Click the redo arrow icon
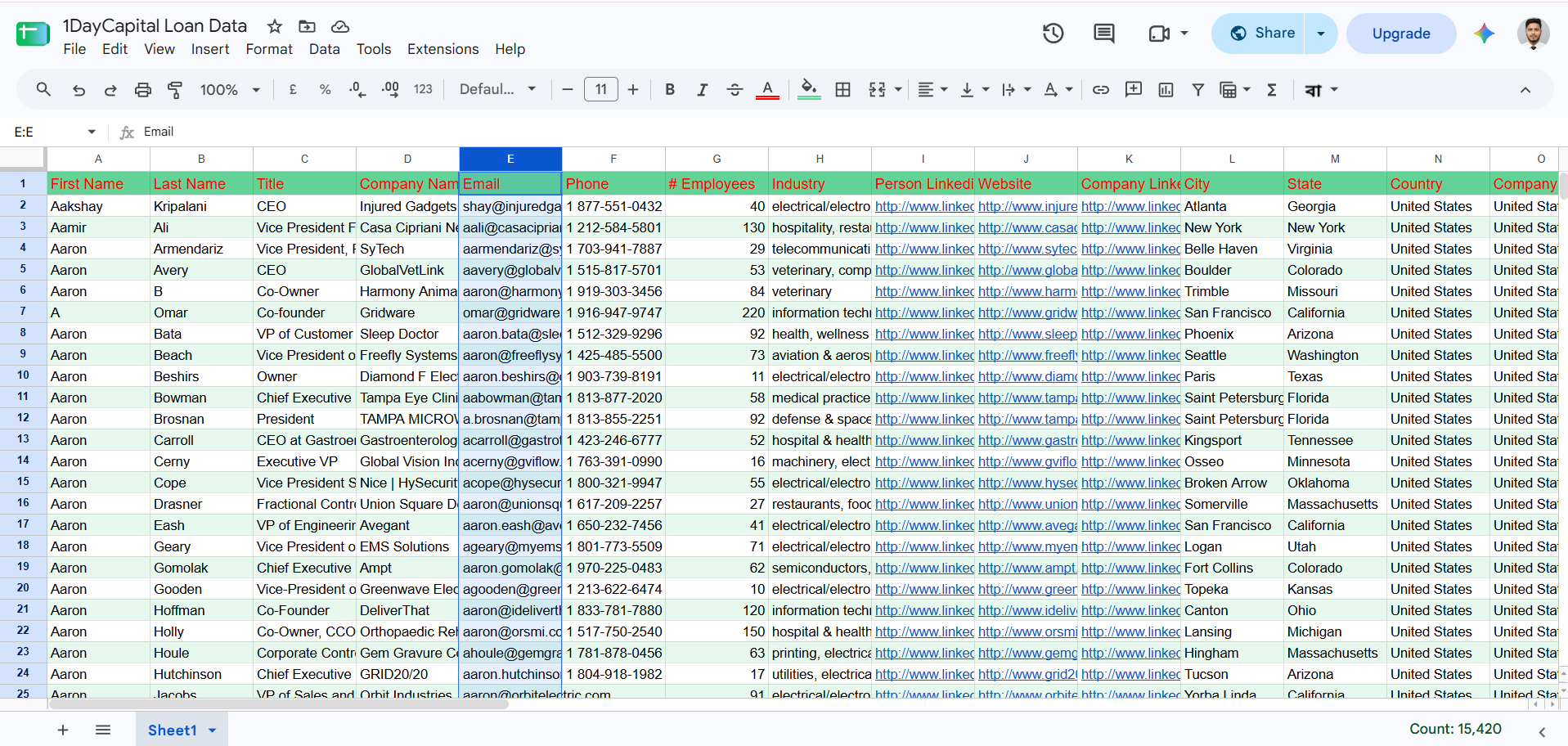 coord(110,90)
